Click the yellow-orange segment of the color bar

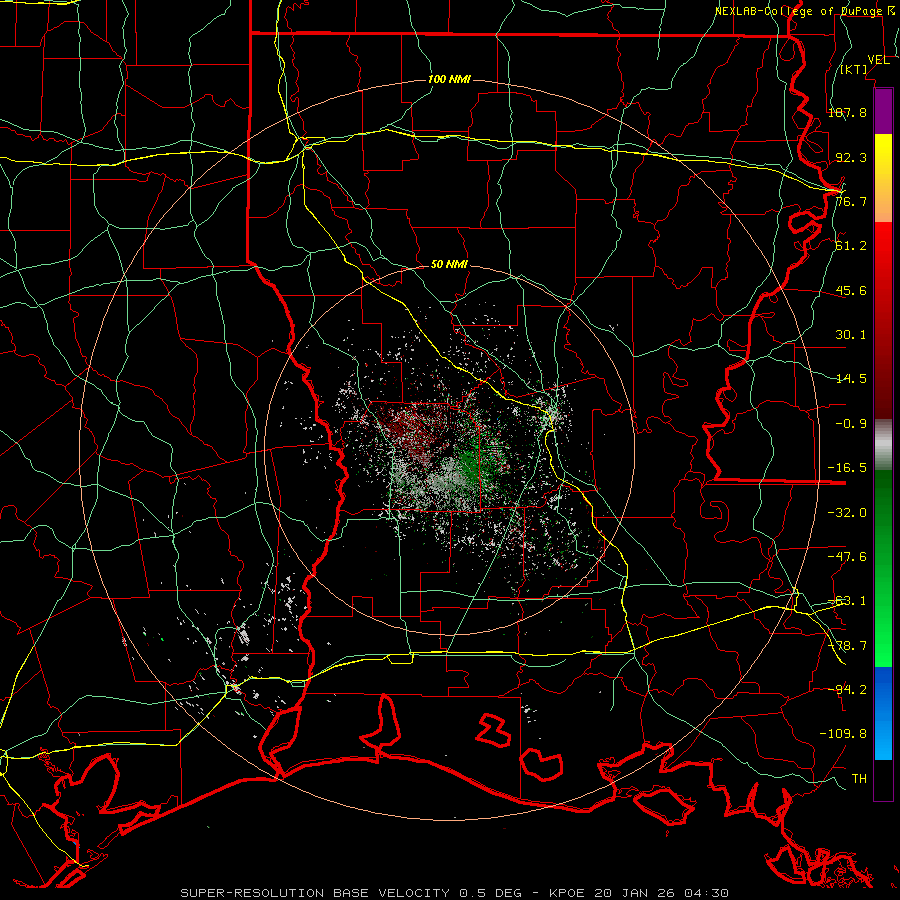pos(883,178)
